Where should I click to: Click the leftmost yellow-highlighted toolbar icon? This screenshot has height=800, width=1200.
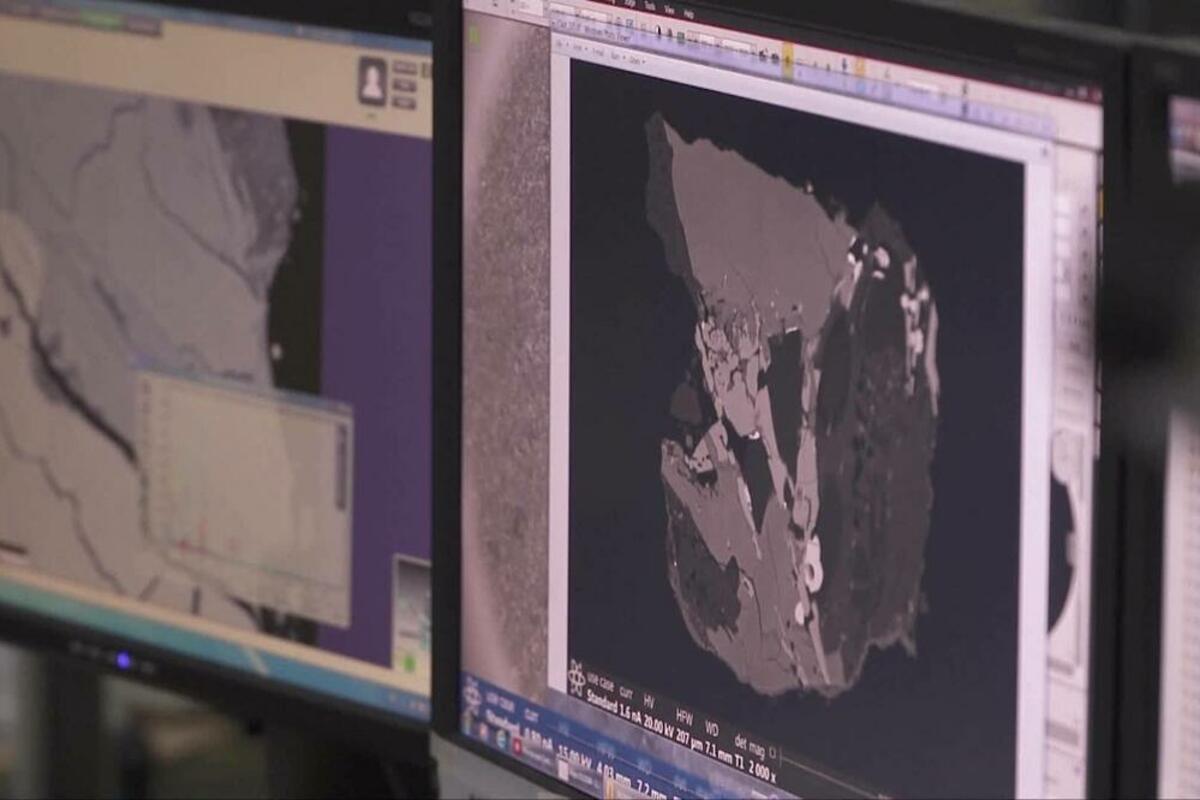[x=788, y=60]
